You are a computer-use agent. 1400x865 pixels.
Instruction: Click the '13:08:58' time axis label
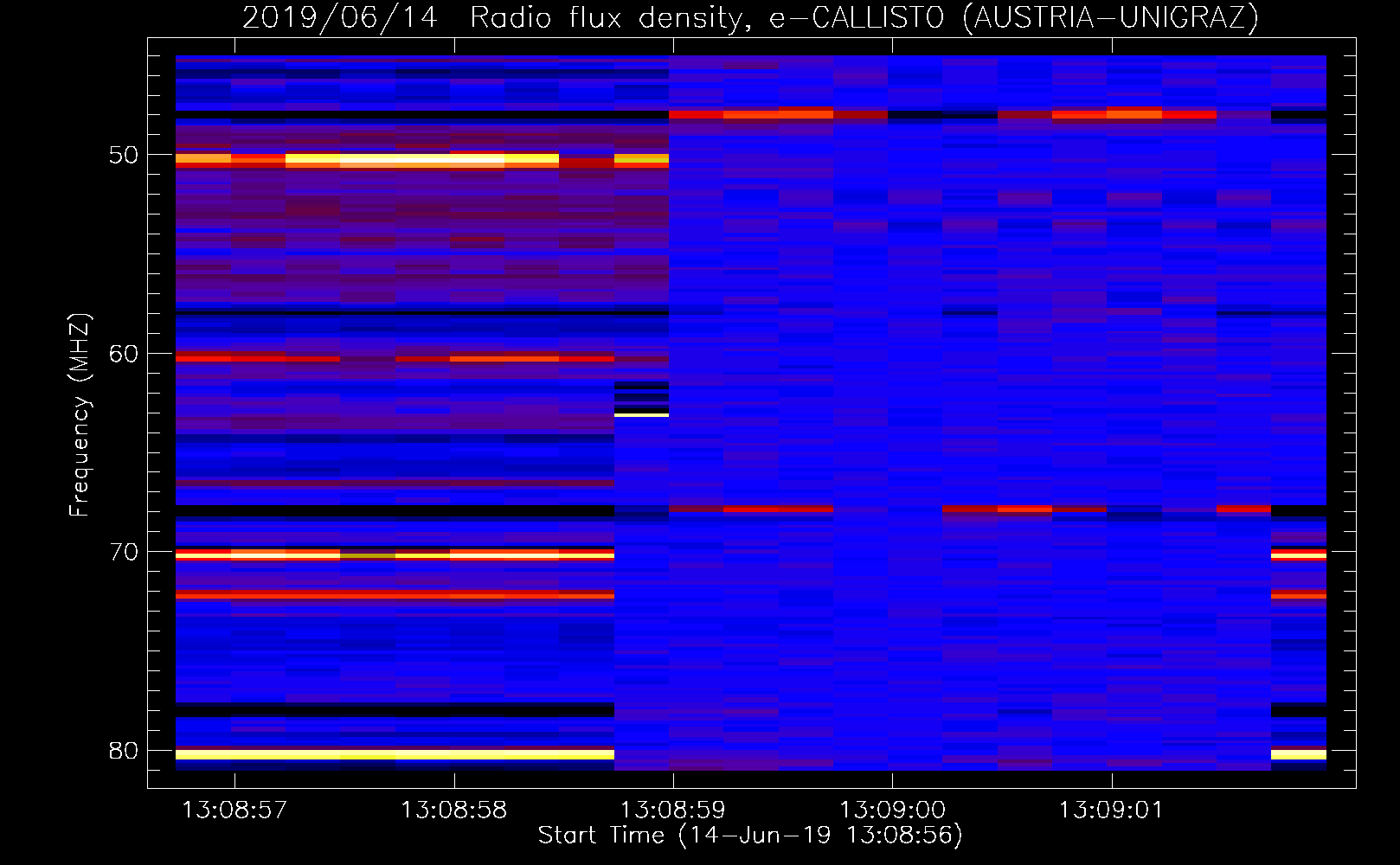(x=453, y=811)
